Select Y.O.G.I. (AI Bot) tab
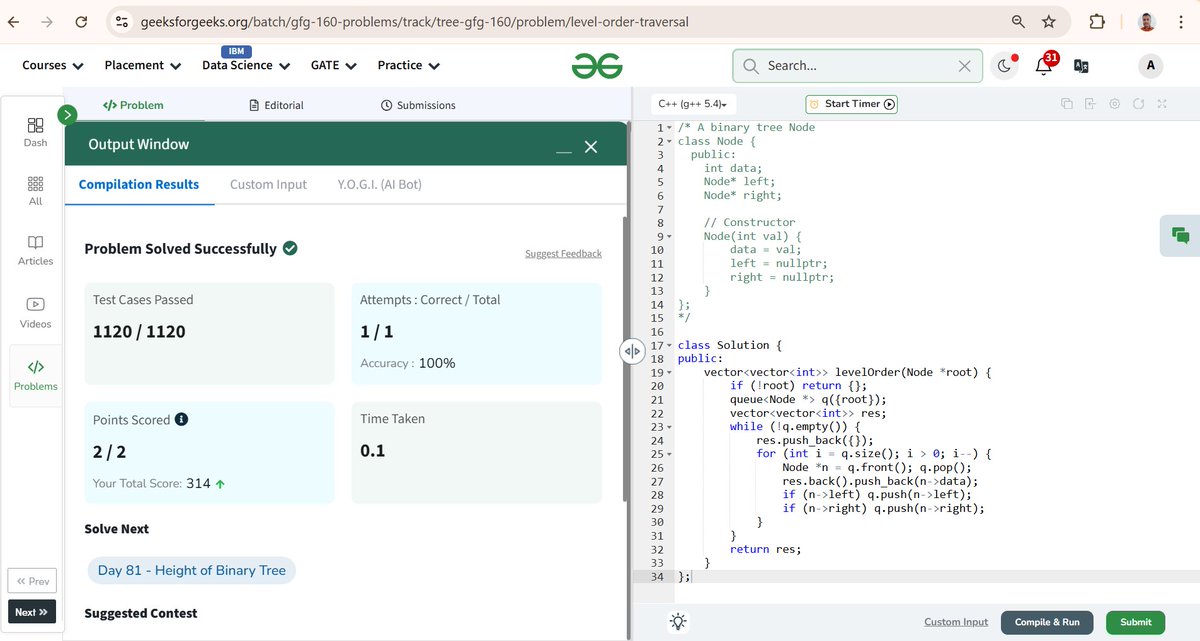This screenshot has width=1200, height=641. tap(380, 185)
